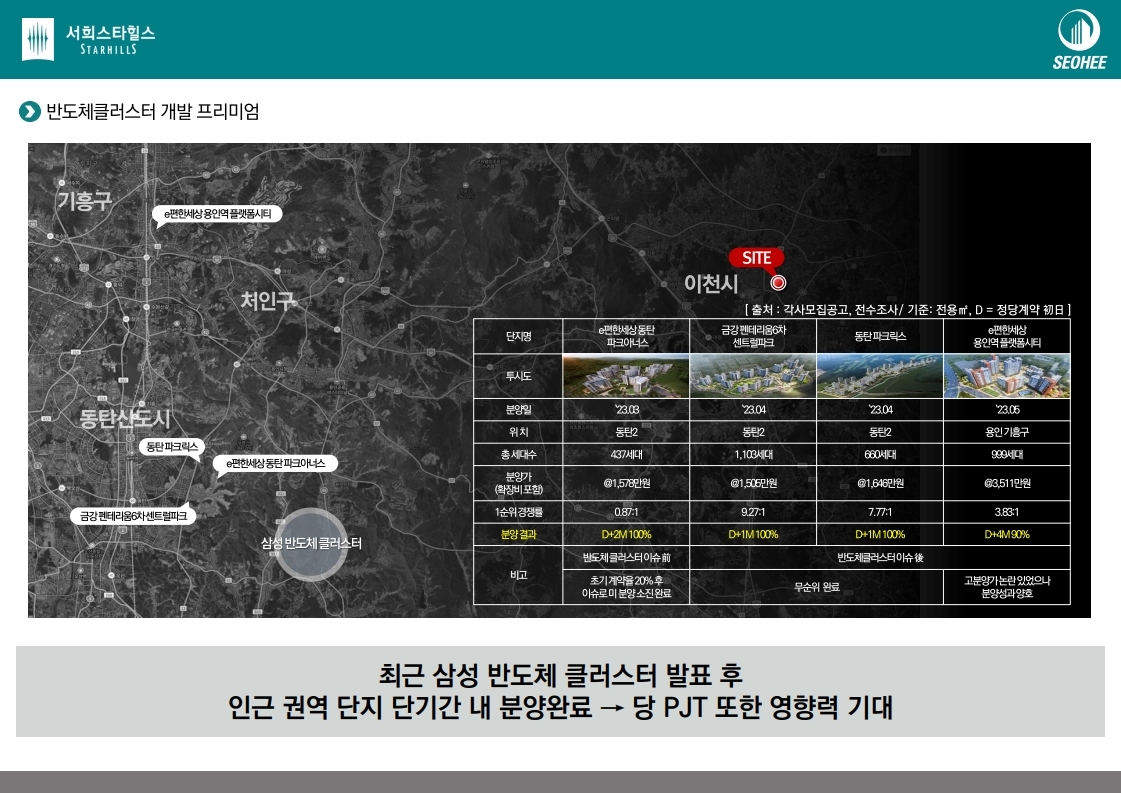Viewport: 1121px width, 793px height.
Task: Click the 기흥구 district label on the map
Action: [x=84, y=201]
